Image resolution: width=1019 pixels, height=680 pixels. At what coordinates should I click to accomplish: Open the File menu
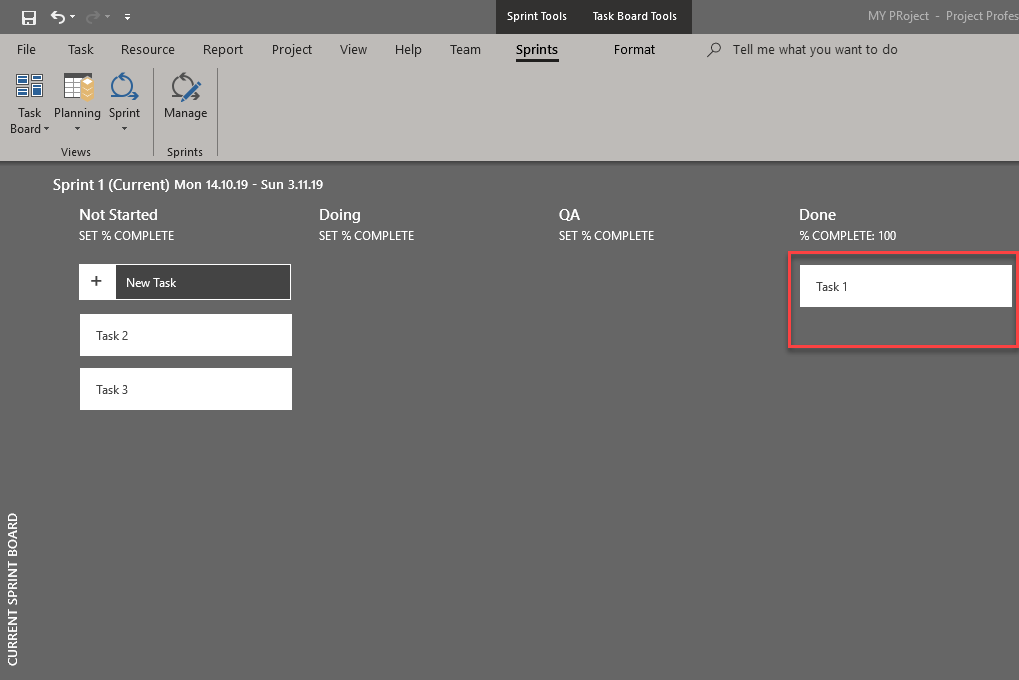coord(26,50)
